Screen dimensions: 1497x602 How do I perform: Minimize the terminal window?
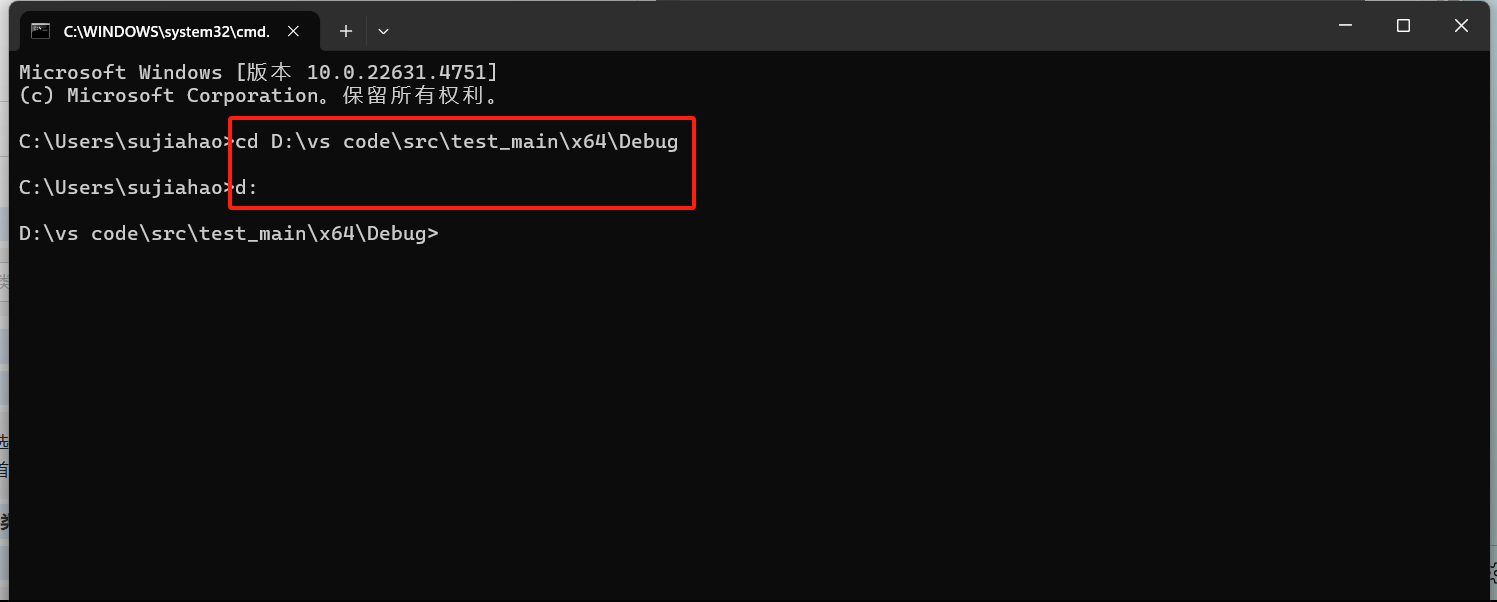tap(1345, 26)
